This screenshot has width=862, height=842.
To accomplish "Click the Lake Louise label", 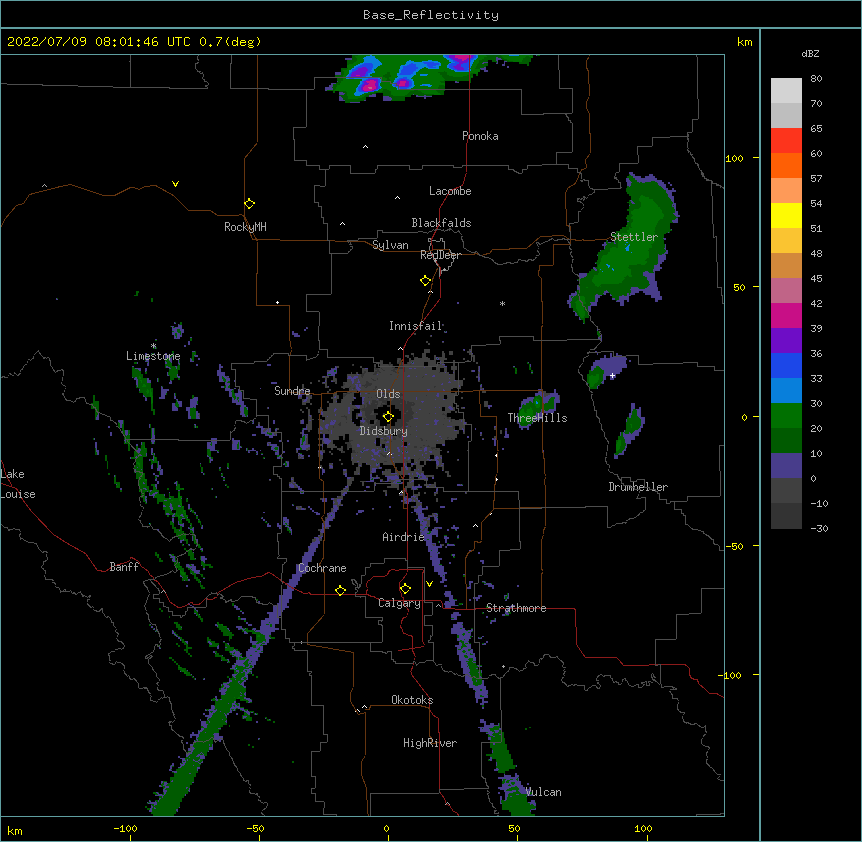I will [x=18, y=484].
